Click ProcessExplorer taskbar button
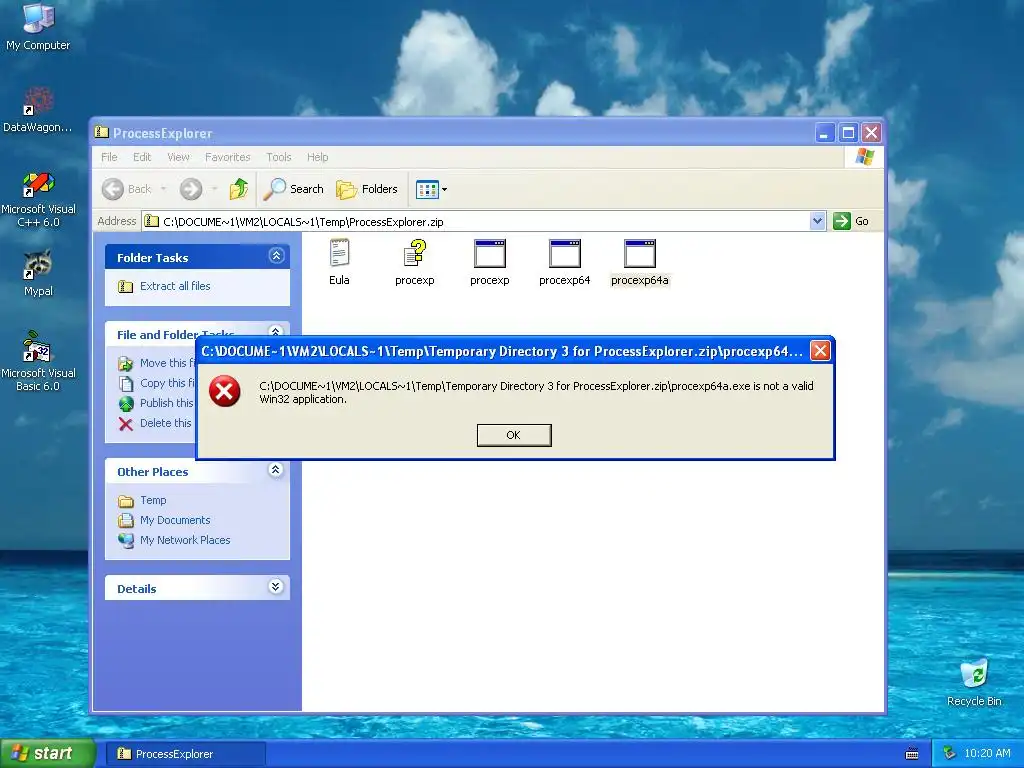Viewport: 1024px width, 768px height. tap(185, 754)
